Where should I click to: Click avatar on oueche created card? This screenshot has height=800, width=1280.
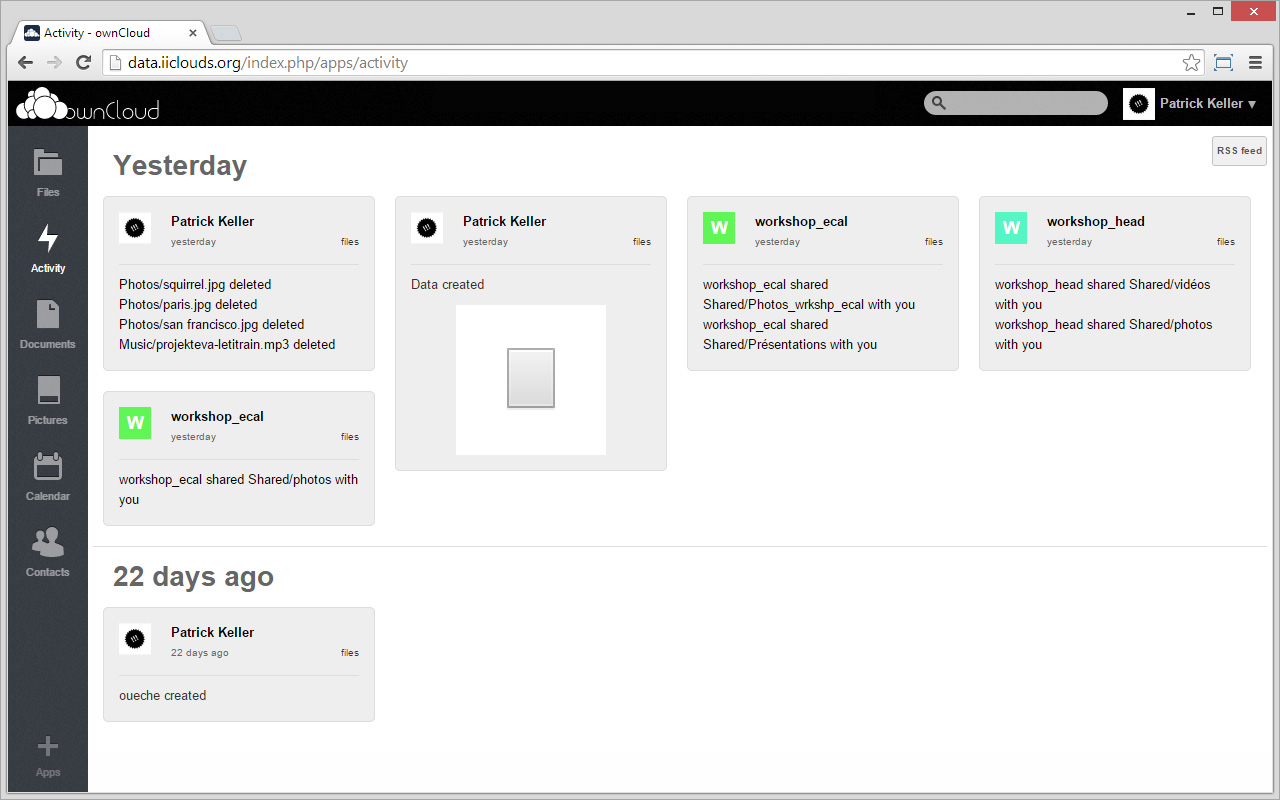(x=135, y=639)
